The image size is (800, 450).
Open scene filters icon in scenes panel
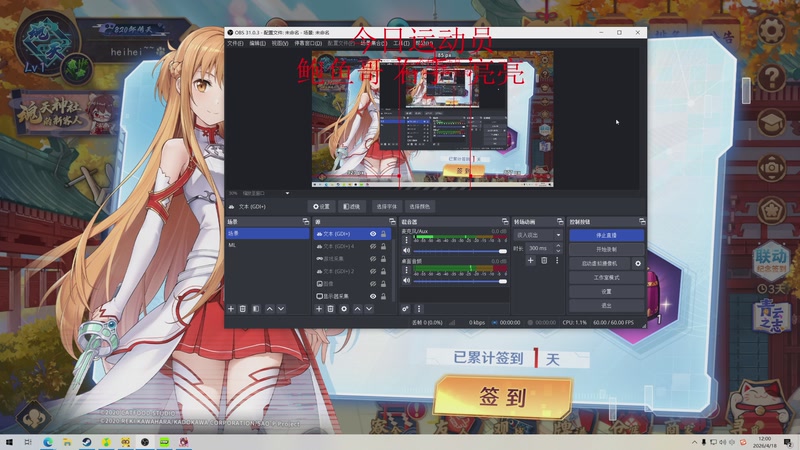click(x=256, y=309)
